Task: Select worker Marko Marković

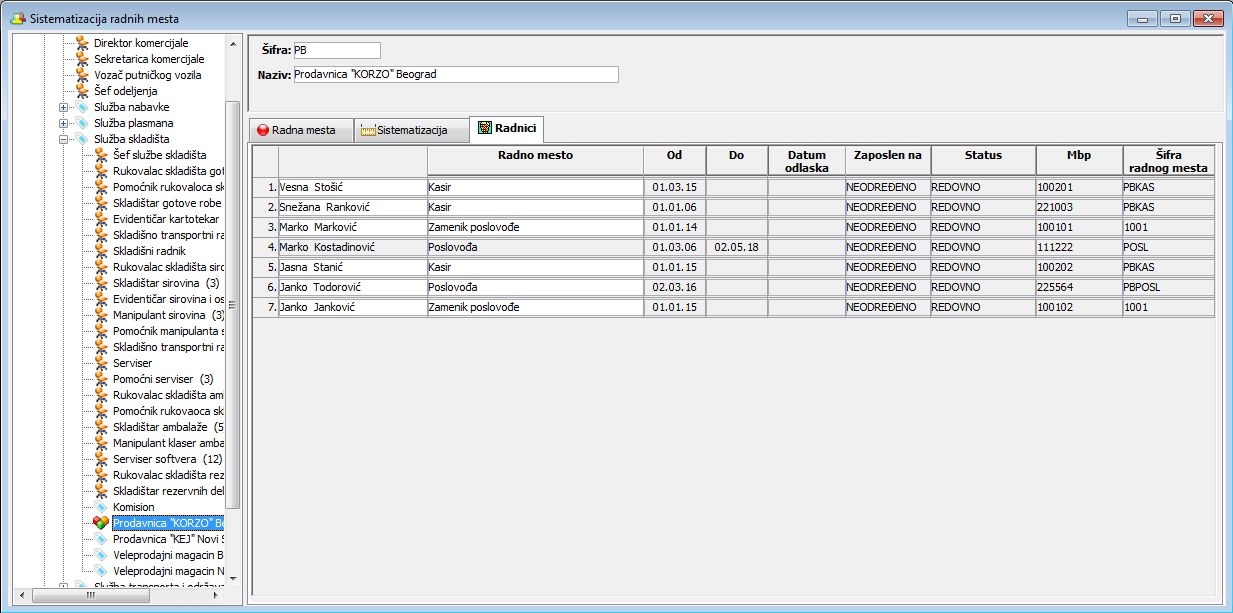Action: click(x=352, y=227)
